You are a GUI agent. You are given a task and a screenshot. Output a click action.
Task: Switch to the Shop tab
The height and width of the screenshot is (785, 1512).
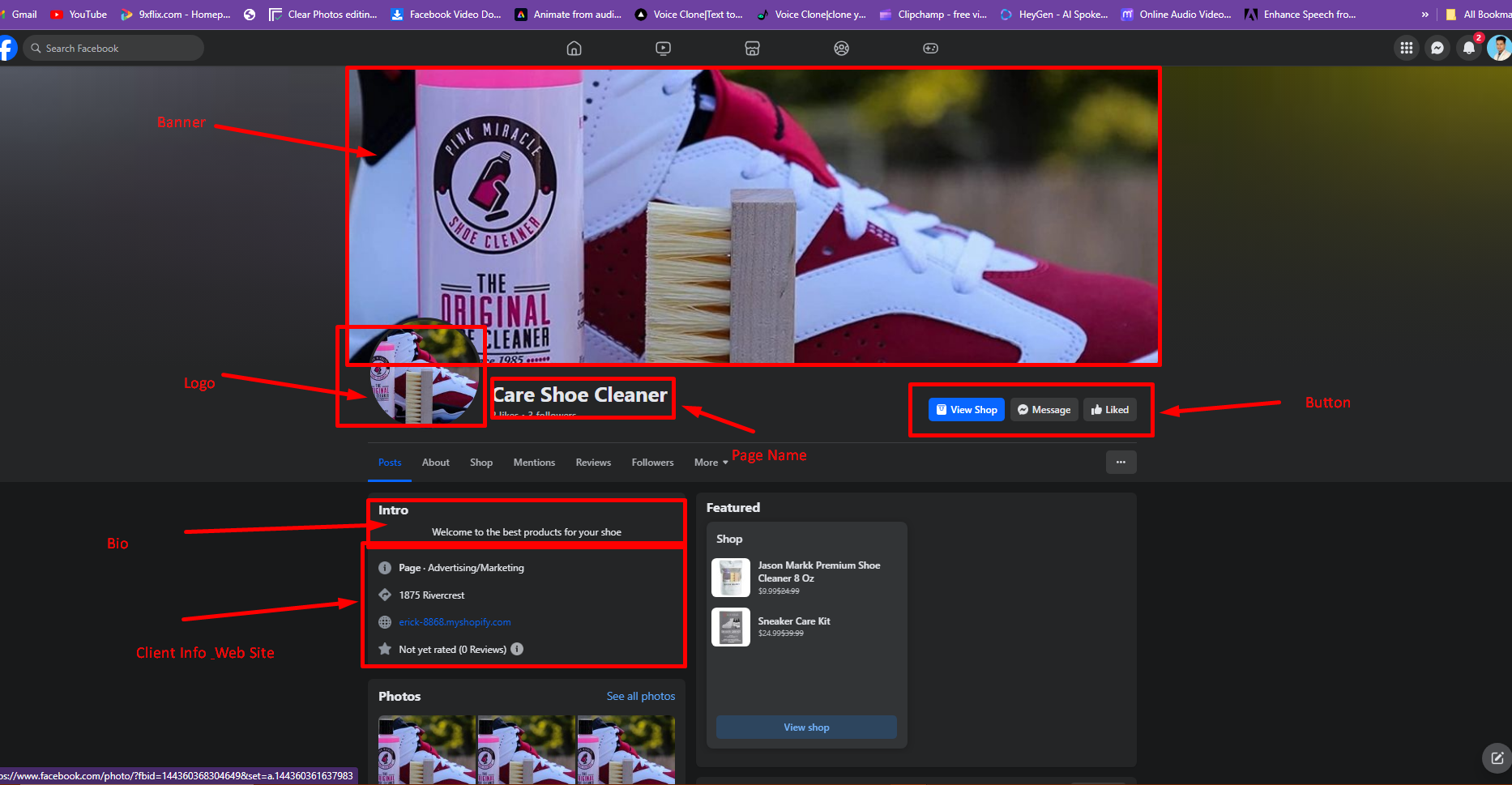[481, 463]
